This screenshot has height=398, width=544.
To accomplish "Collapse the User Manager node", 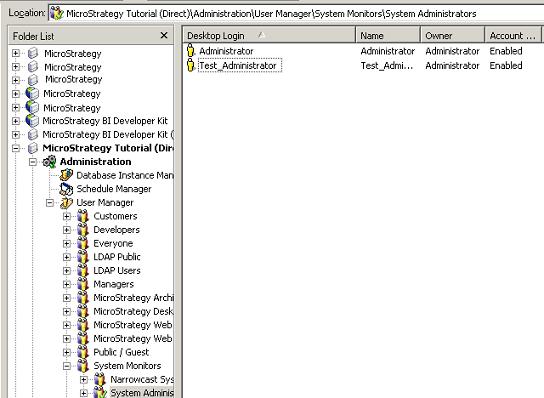I will coord(50,203).
